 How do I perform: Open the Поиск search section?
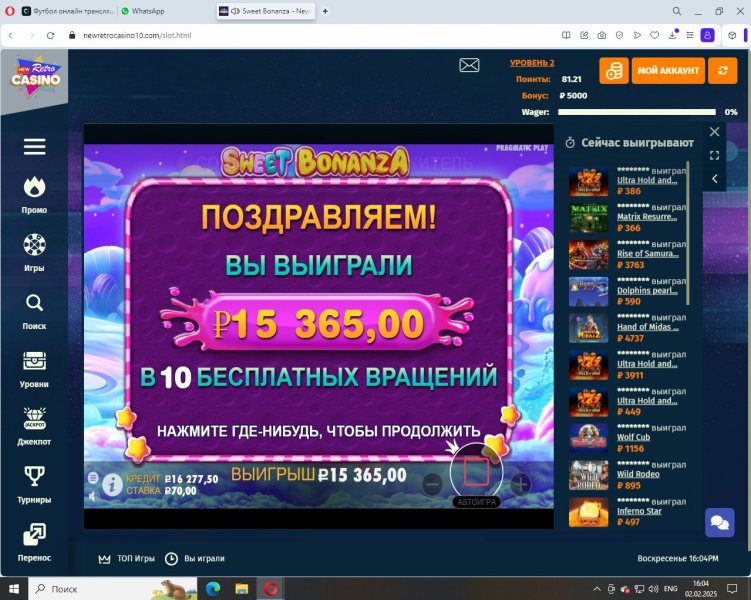(x=34, y=311)
